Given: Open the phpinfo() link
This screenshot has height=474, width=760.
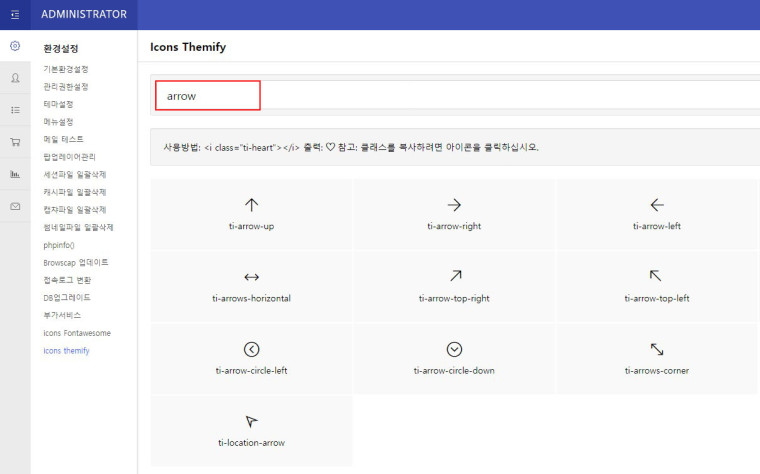Looking at the screenshot, I should click(59, 245).
